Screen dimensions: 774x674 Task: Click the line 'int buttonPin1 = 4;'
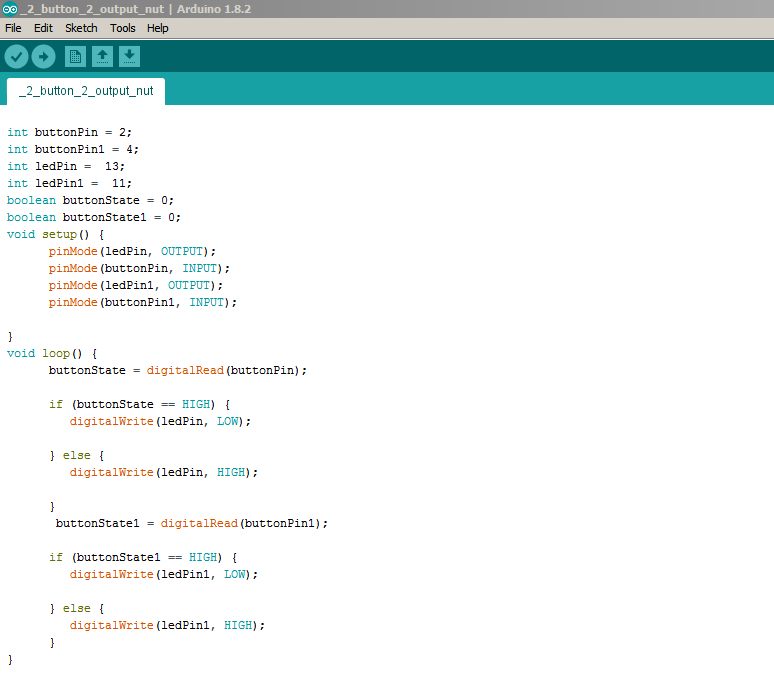pyautogui.click(x=73, y=149)
